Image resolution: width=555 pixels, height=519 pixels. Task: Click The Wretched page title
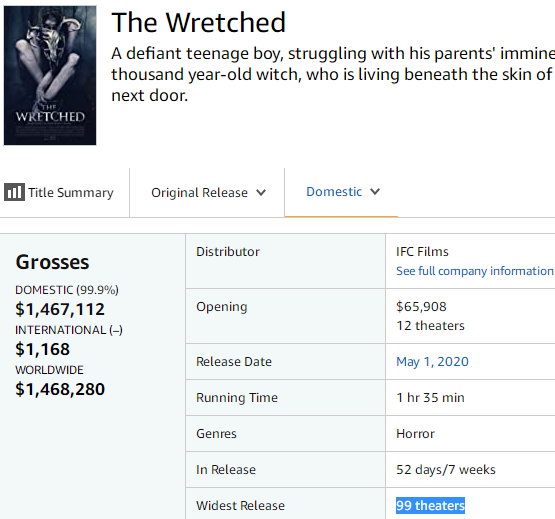(x=198, y=22)
